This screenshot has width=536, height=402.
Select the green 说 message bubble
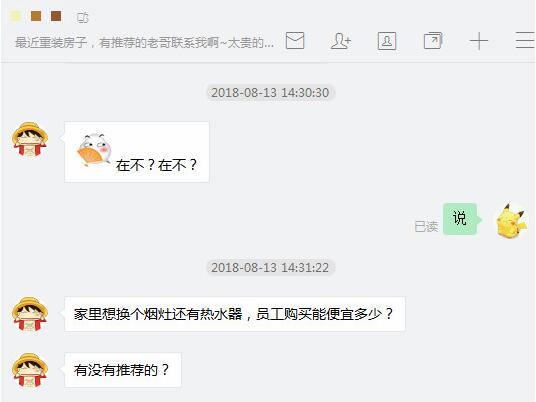(460, 219)
